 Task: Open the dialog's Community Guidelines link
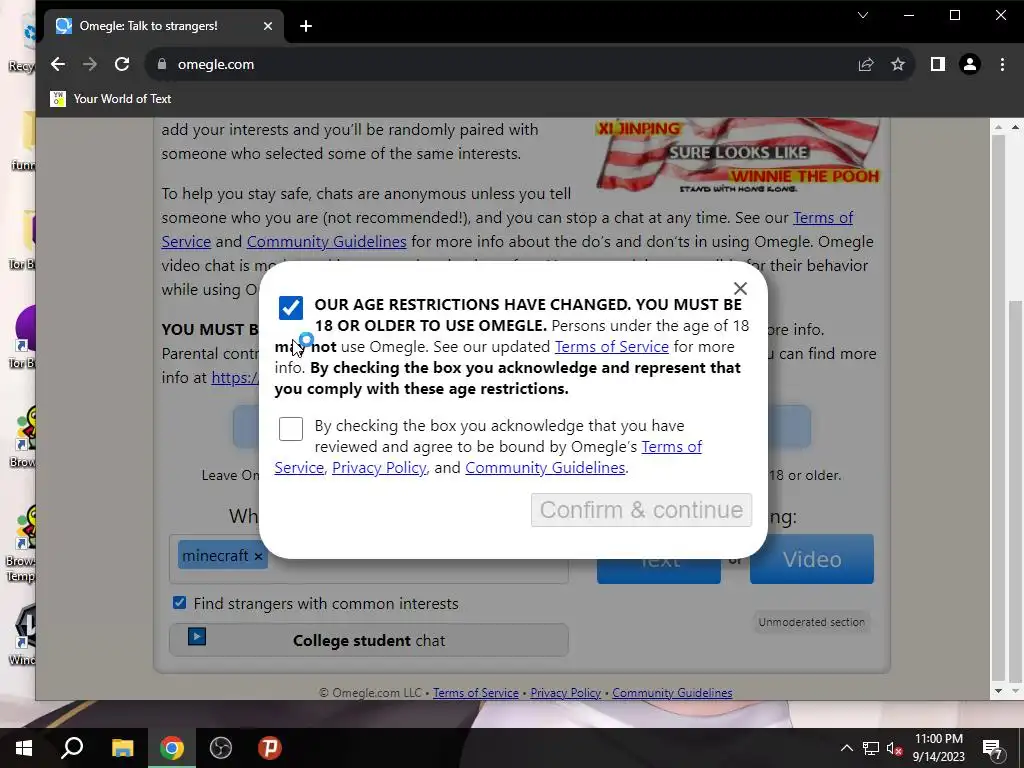pos(545,468)
